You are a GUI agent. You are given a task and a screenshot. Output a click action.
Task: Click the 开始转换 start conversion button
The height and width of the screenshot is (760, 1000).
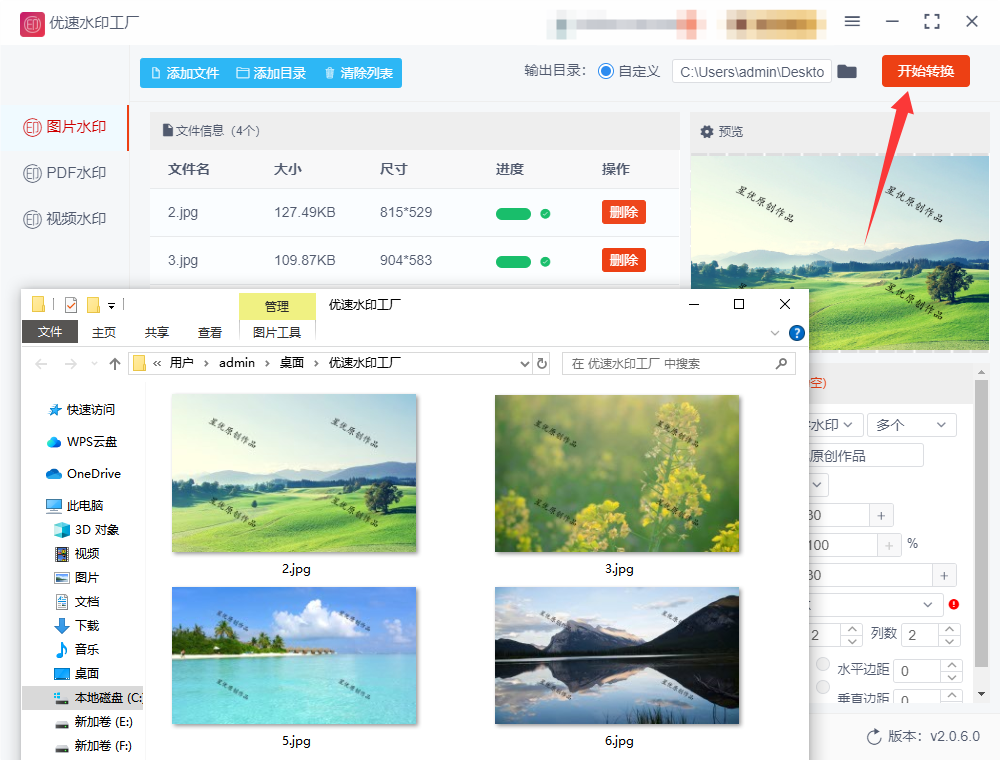click(x=925, y=71)
